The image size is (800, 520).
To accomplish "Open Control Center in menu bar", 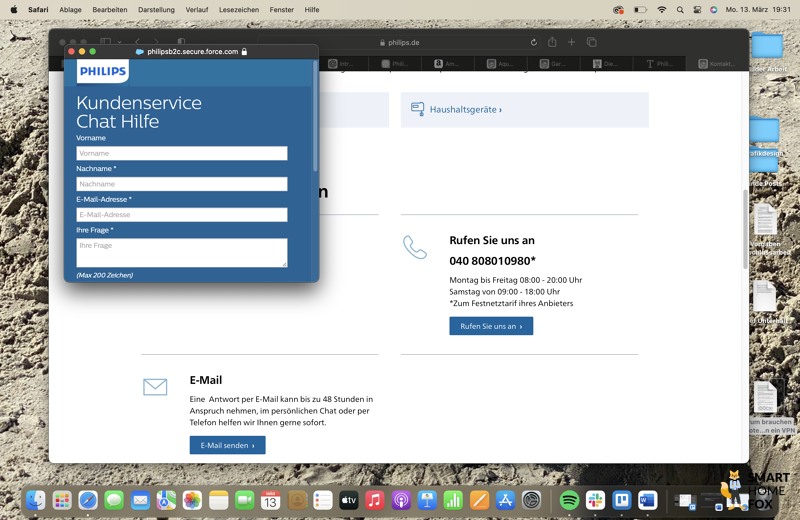I will pos(697,10).
